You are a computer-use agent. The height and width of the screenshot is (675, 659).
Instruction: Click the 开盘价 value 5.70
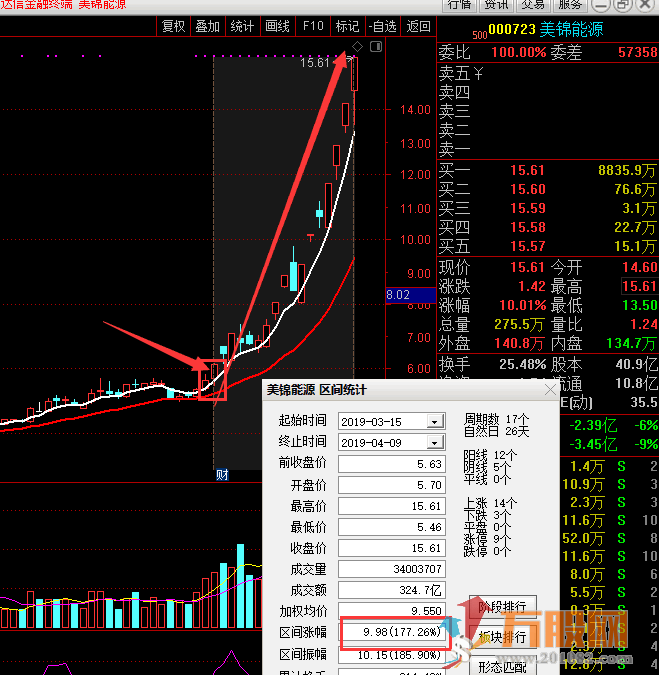(x=392, y=485)
